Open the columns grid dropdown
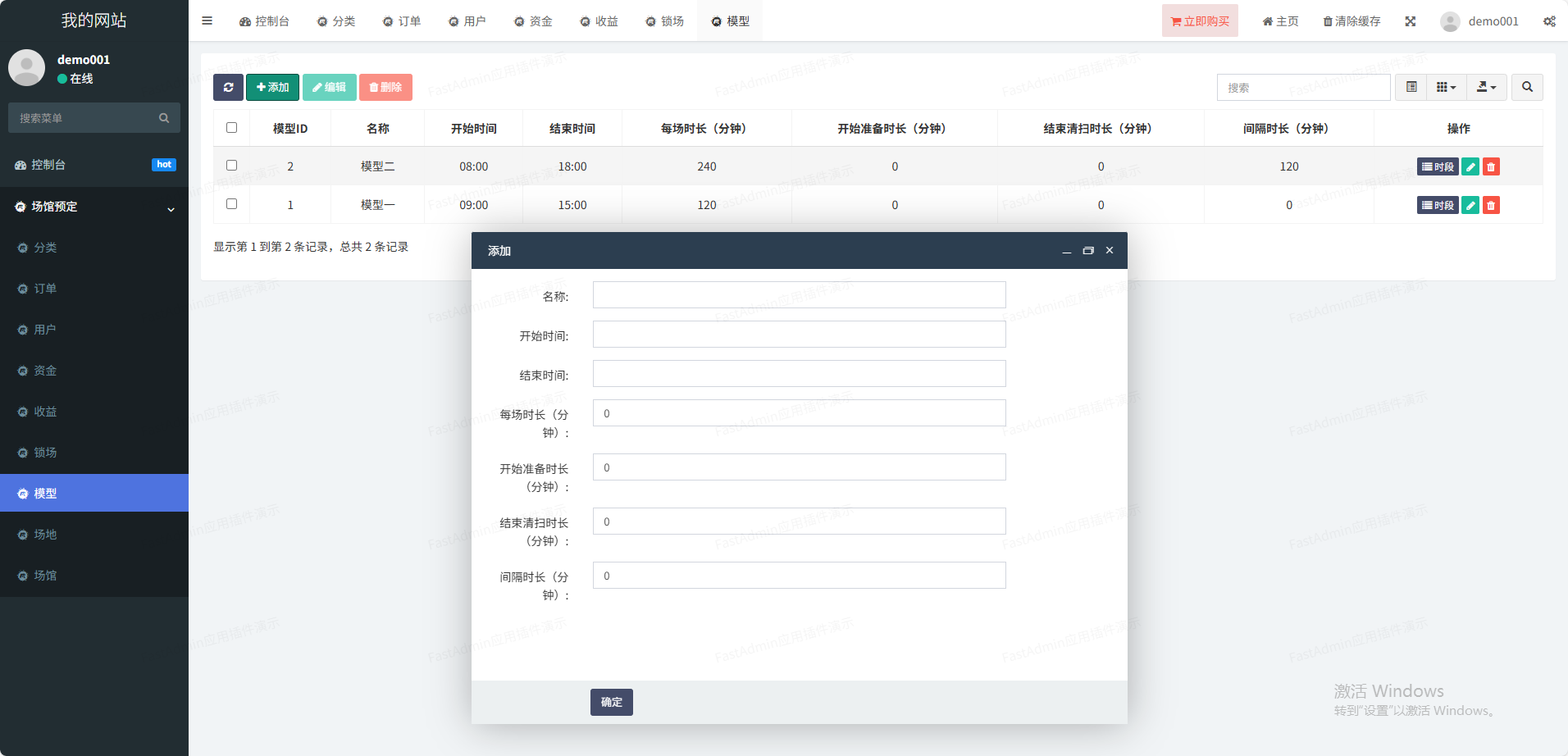Image resolution: width=1568 pixels, height=756 pixels. tap(1446, 87)
